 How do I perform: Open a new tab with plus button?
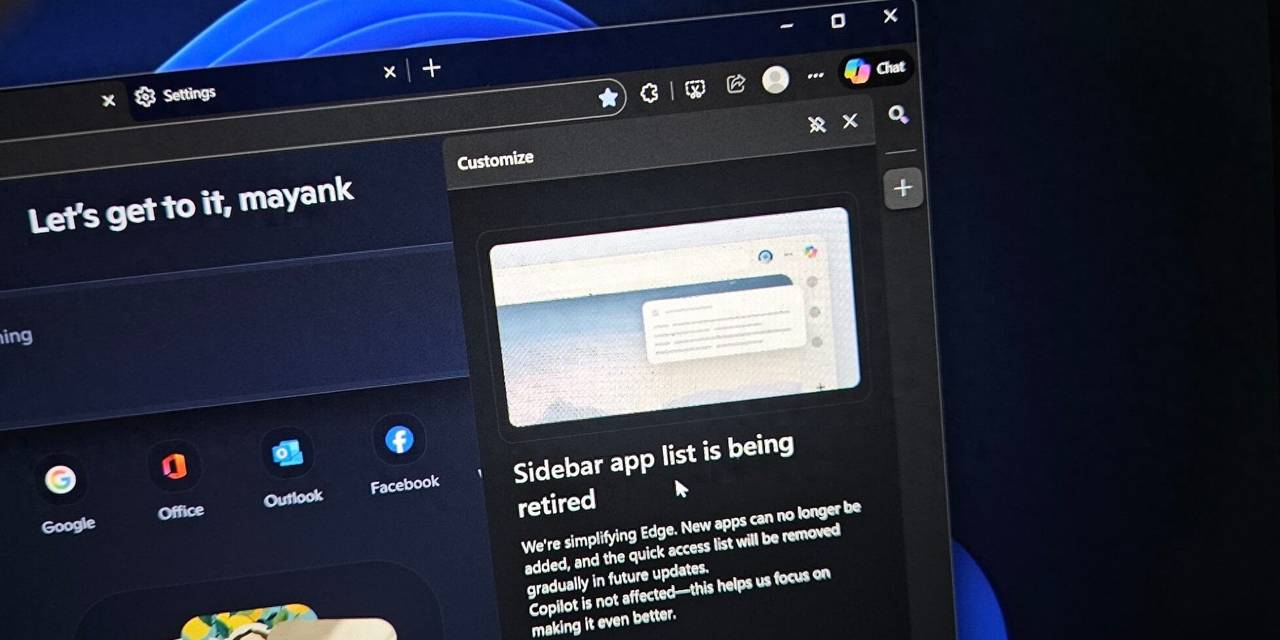click(431, 68)
